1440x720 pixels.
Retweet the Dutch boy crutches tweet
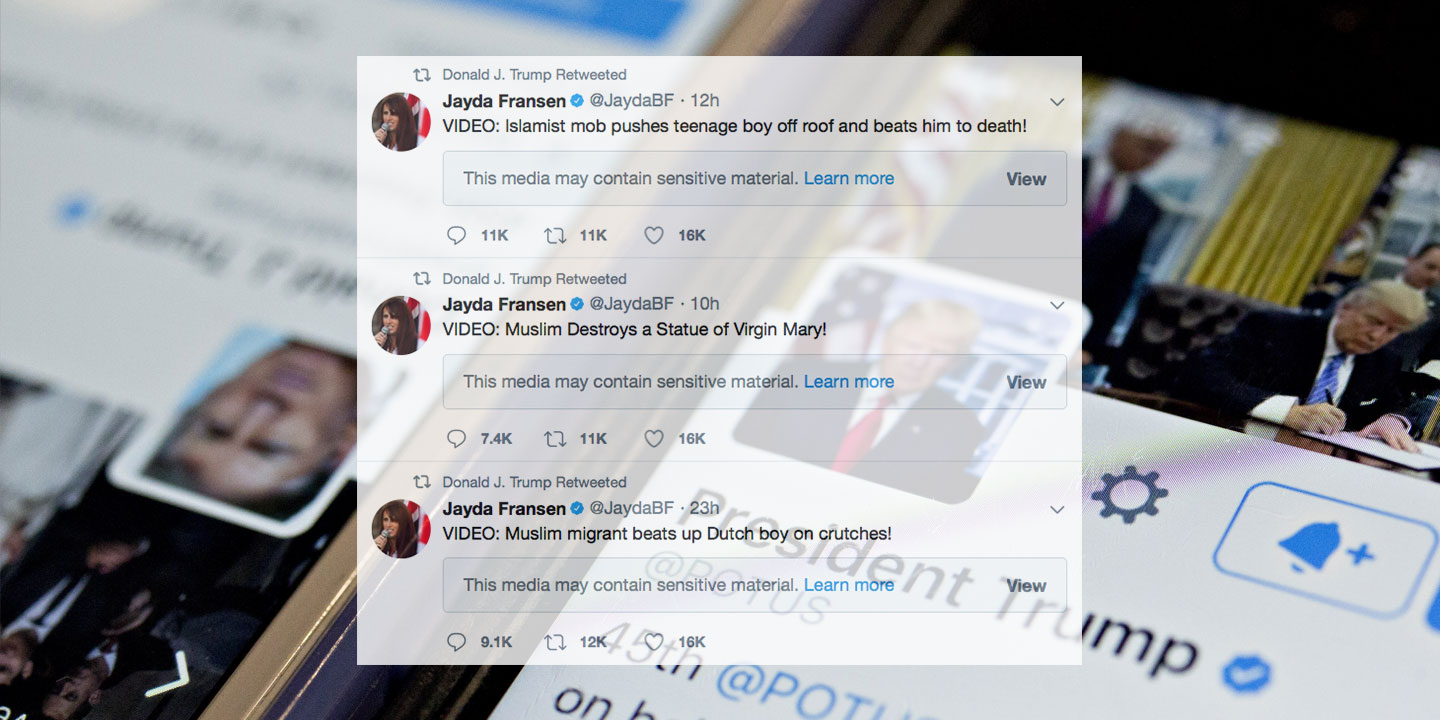555,642
